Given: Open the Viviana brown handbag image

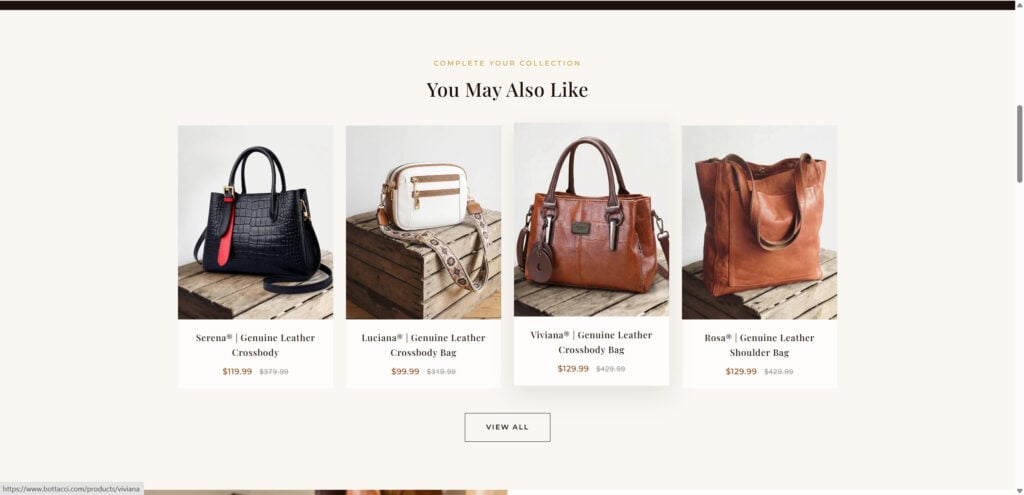Looking at the screenshot, I should pos(591,219).
